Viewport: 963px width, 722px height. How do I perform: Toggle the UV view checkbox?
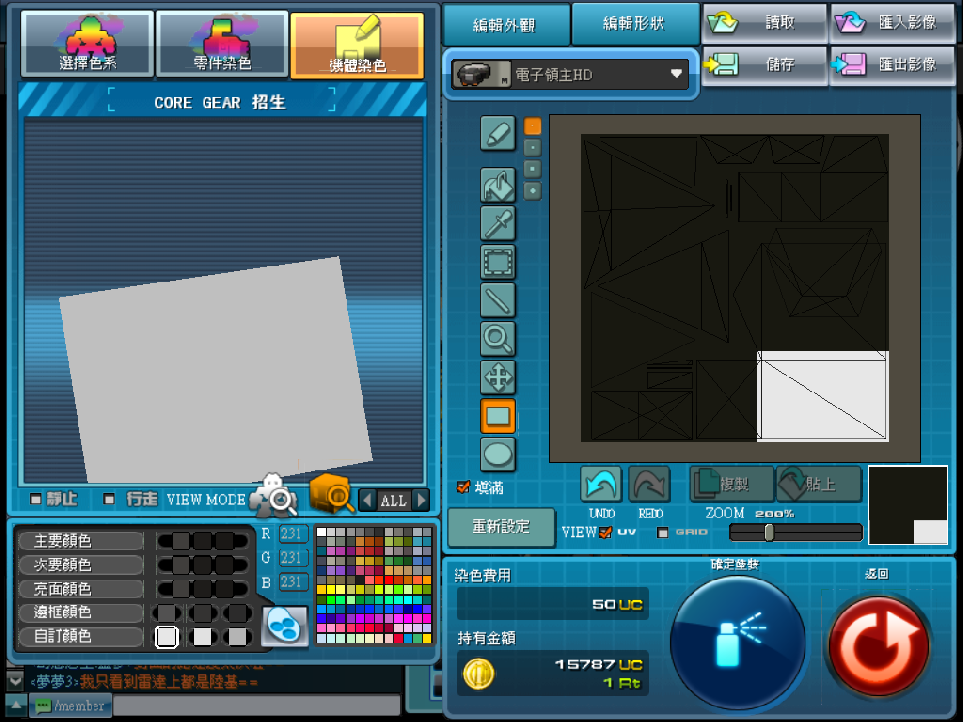tap(605, 532)
